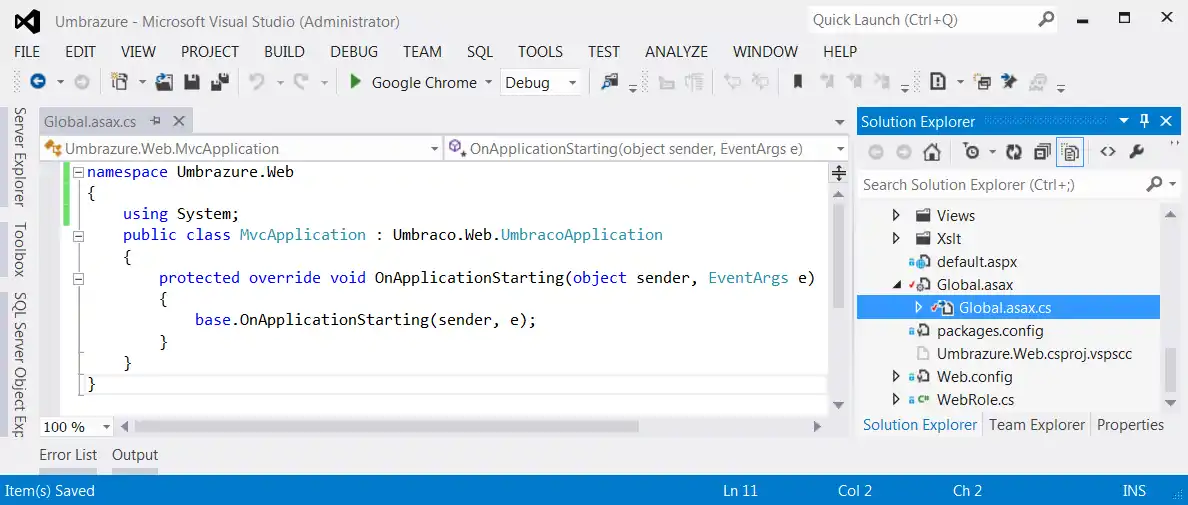Close the Global.asax.cs editor tab
Viewport: 1188px width, 505px height.
click(x=179, y=121)
